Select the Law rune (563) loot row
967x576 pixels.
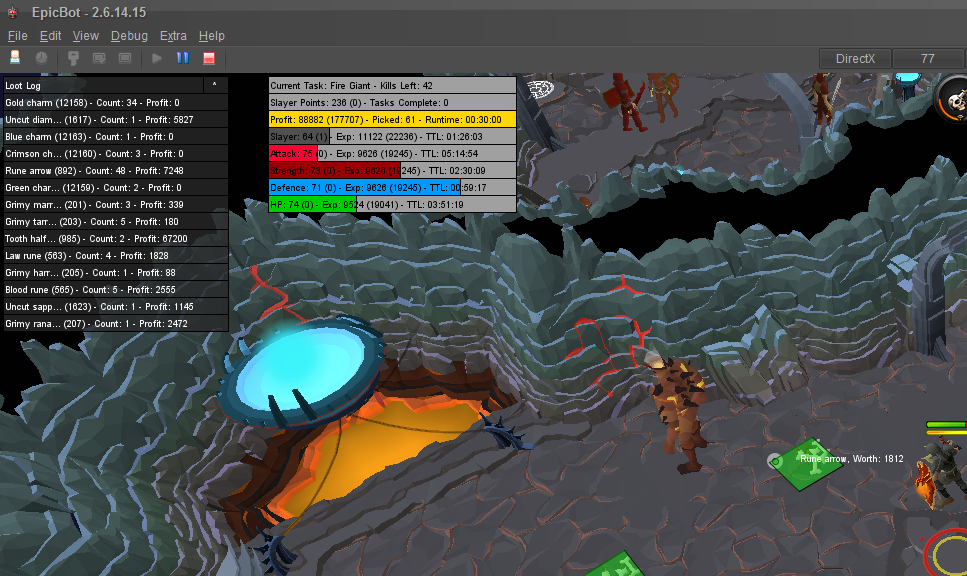click(x=116, y=255)
